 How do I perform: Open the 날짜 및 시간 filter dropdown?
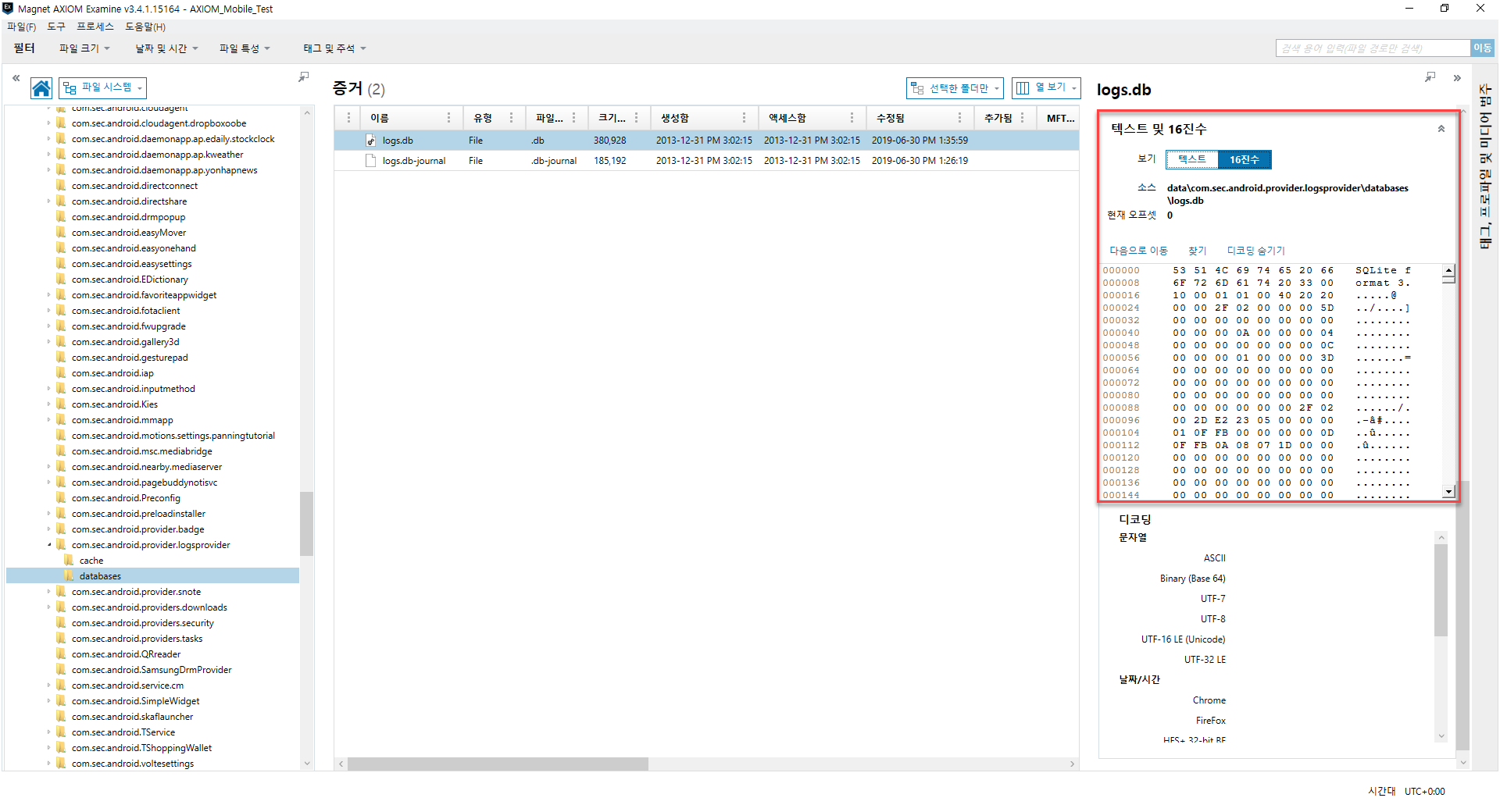[x=166, y=48]
